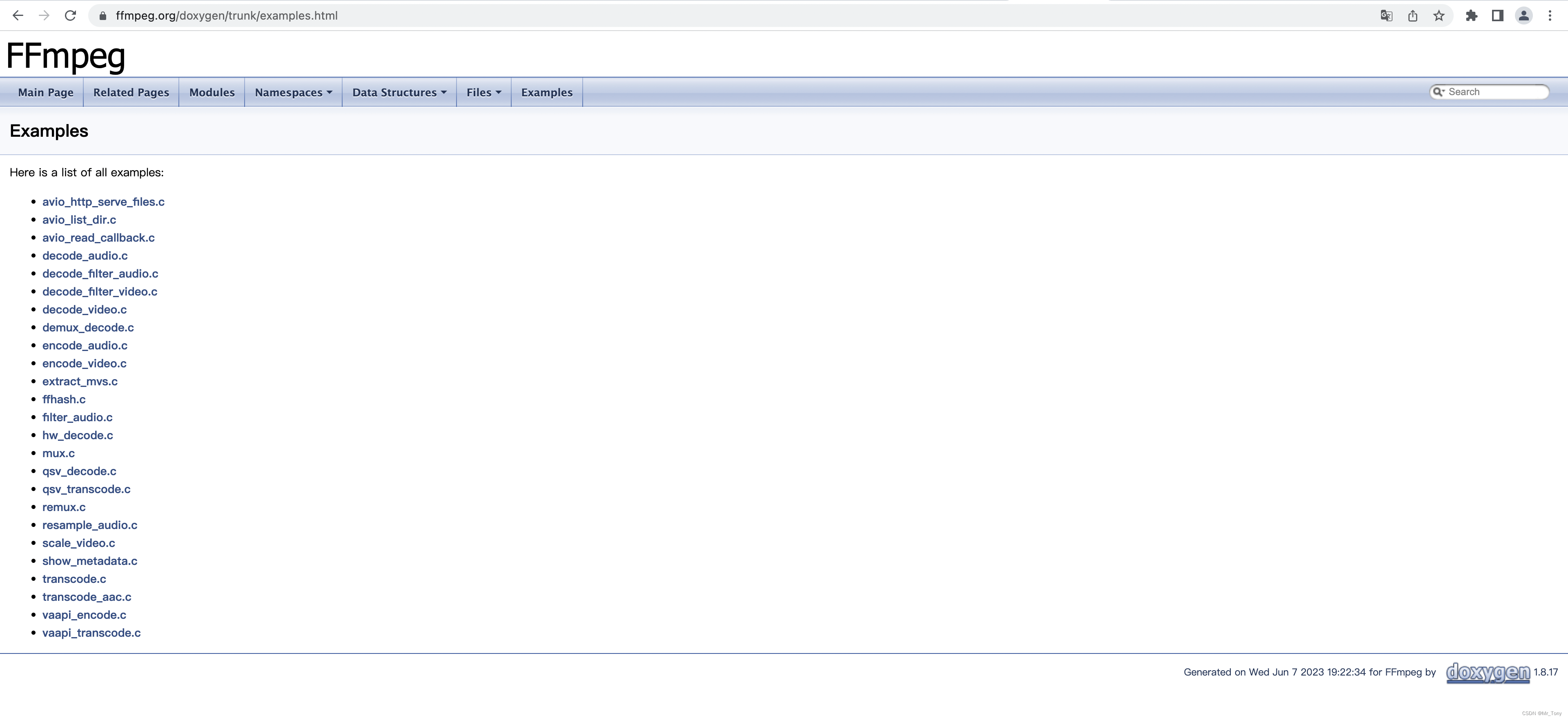1568x720 pixels.
Task: Open the Related Pages tab
Action: tap(131, 93)
